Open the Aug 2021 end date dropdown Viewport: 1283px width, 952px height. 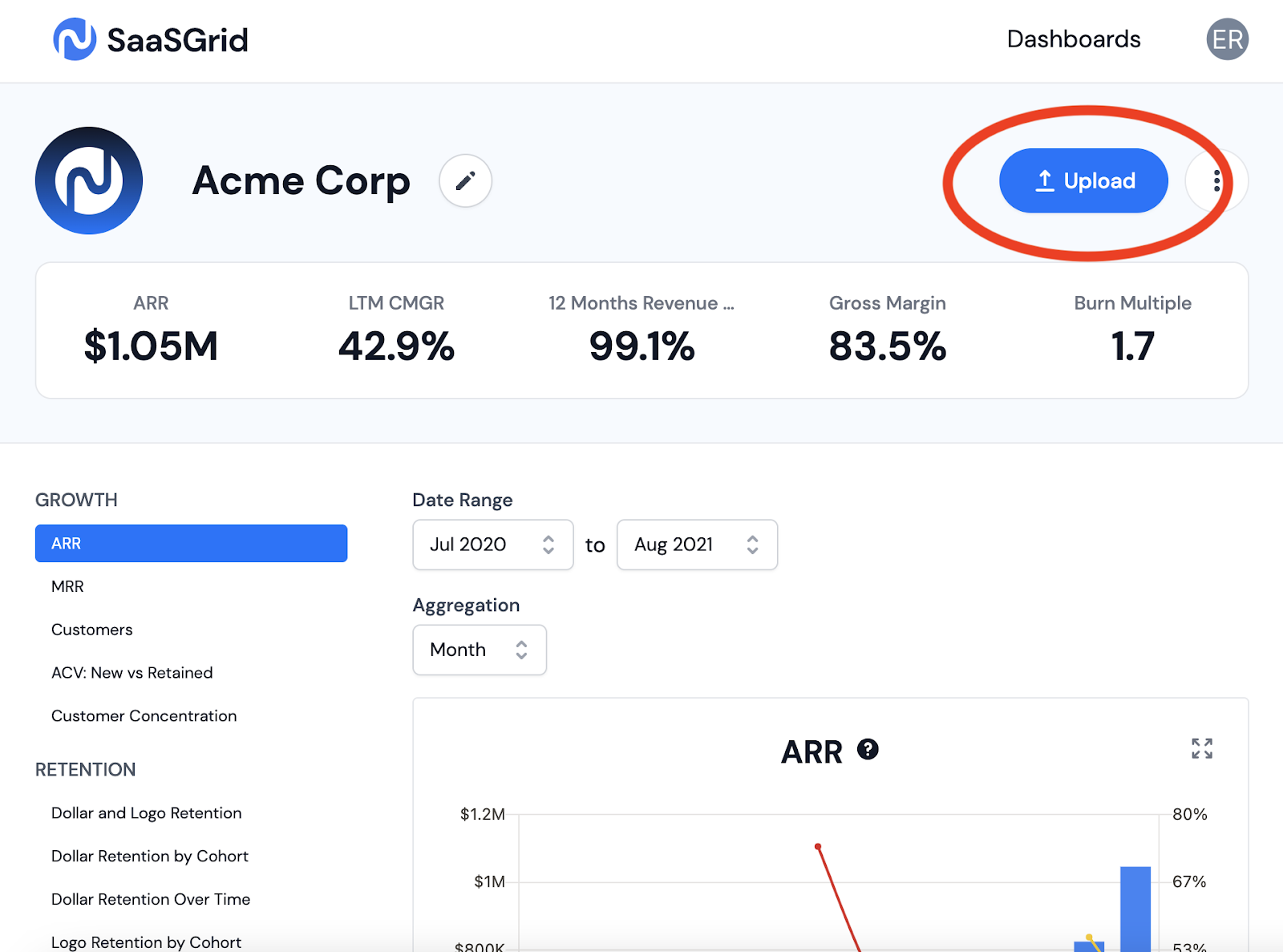point(696,545)
